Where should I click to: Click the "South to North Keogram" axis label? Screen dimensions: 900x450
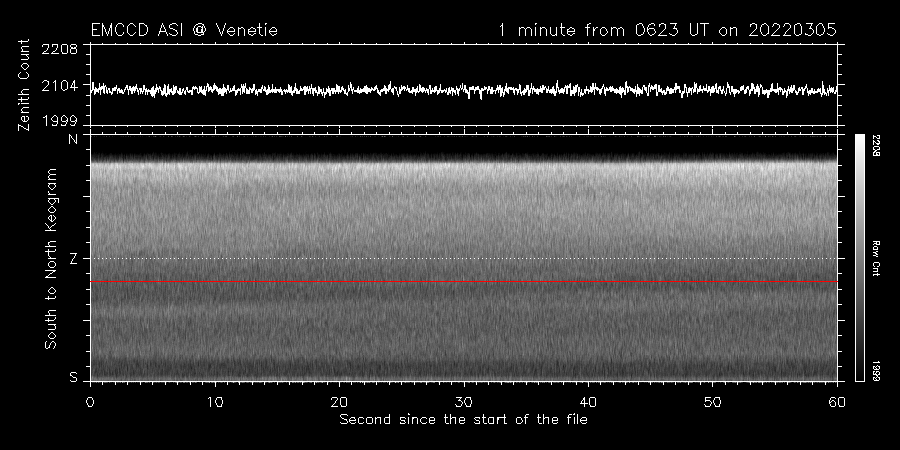click(51, 258)
